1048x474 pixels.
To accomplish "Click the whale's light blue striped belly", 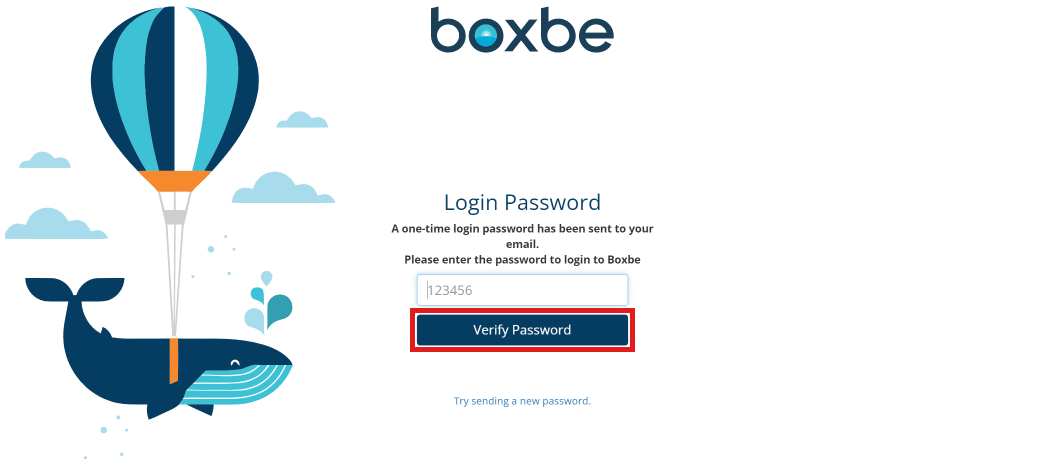I will tap(240, 383).
